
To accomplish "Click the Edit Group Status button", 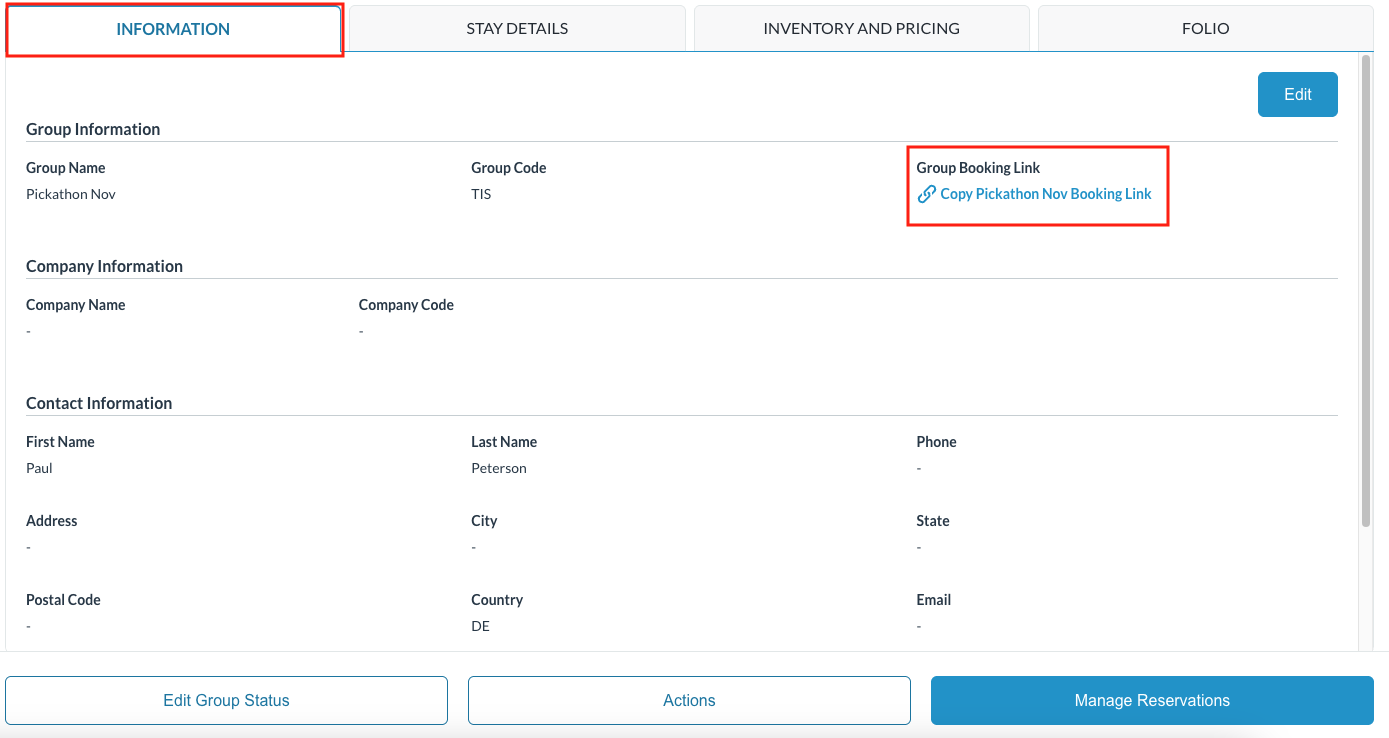I will (226, 700).
